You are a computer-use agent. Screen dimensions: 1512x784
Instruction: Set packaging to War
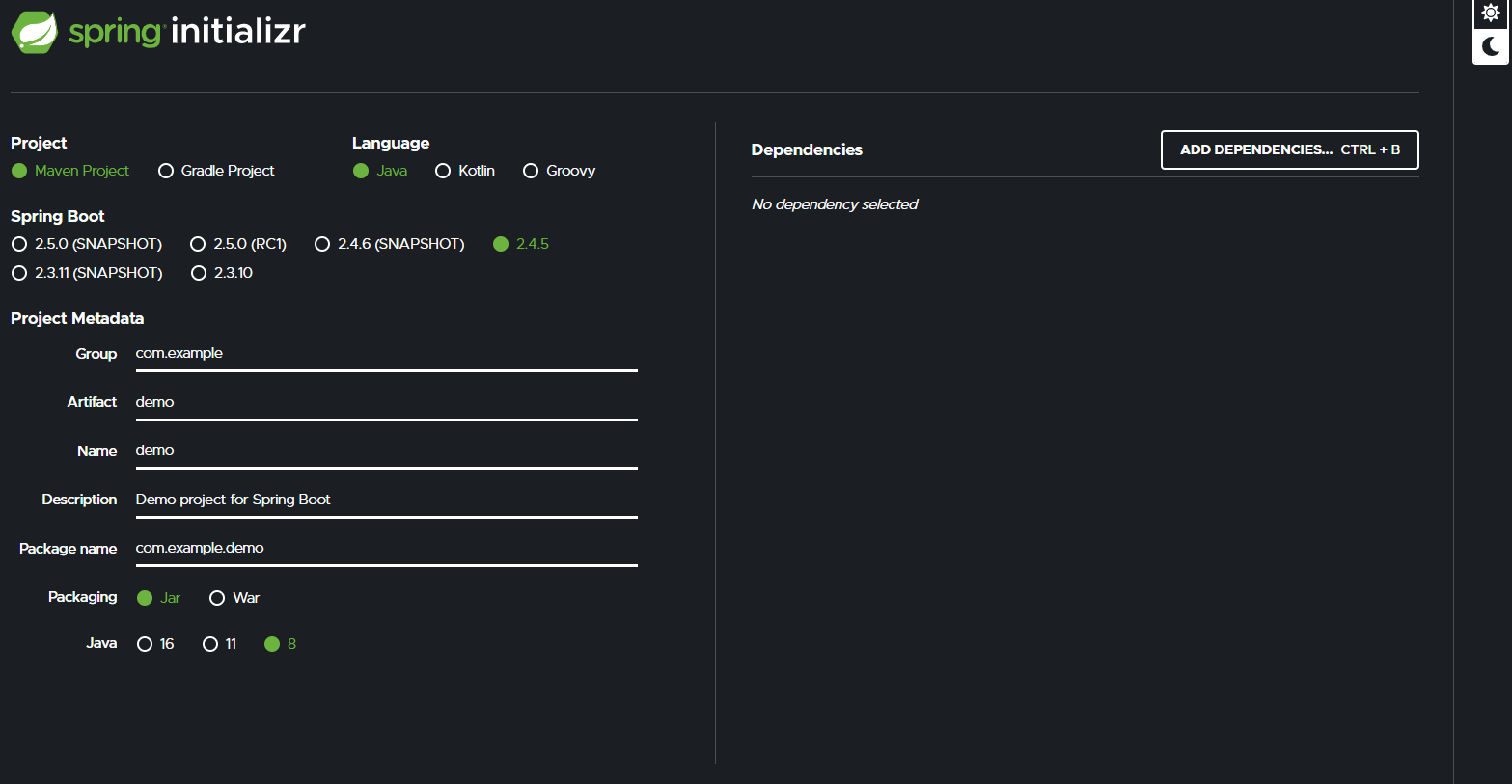(x=234, y=598)
